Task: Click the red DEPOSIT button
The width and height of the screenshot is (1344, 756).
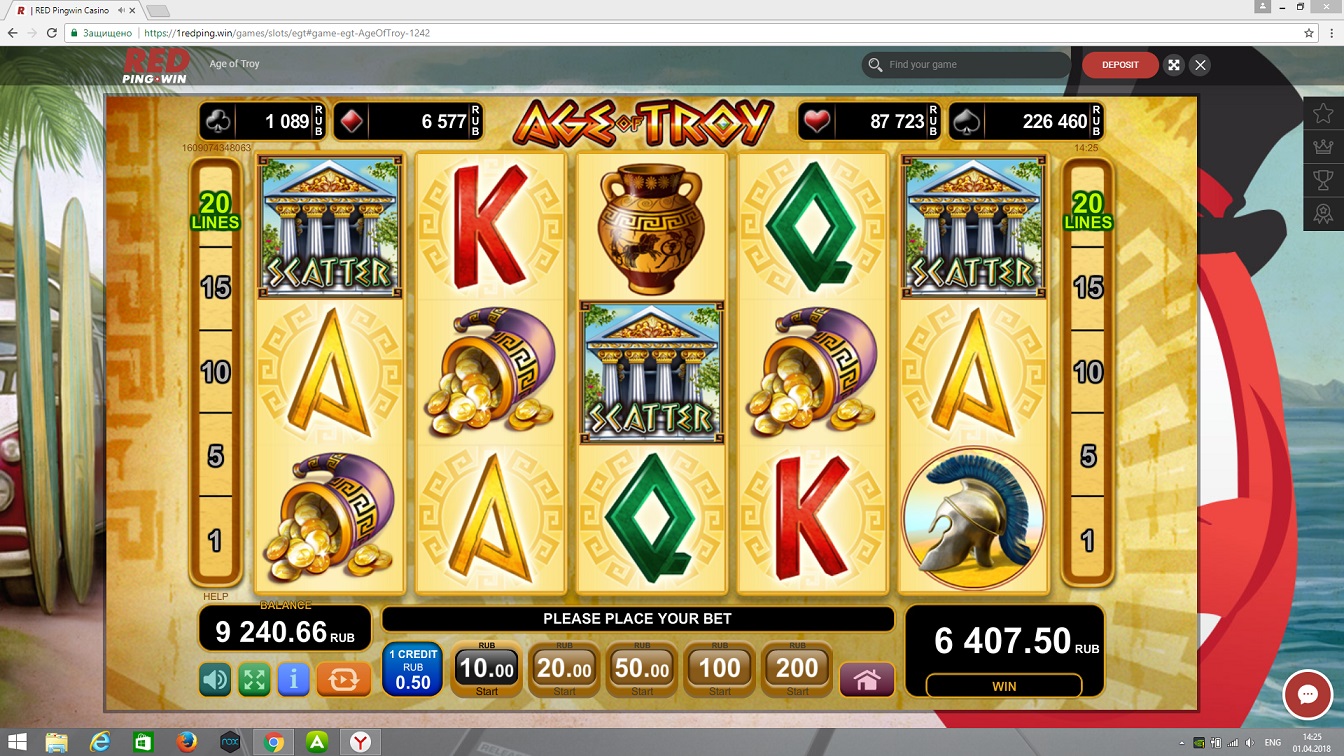Action: coord(1120,65)
